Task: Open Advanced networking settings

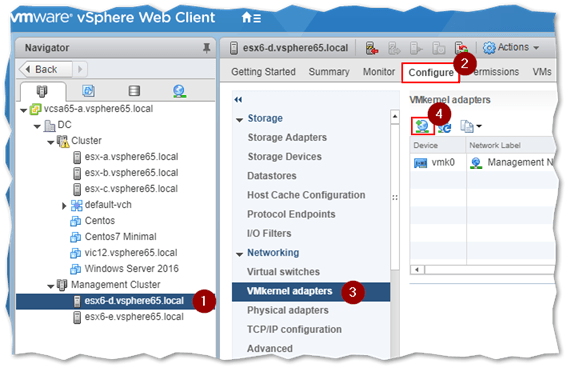Action: click(270, 348)
